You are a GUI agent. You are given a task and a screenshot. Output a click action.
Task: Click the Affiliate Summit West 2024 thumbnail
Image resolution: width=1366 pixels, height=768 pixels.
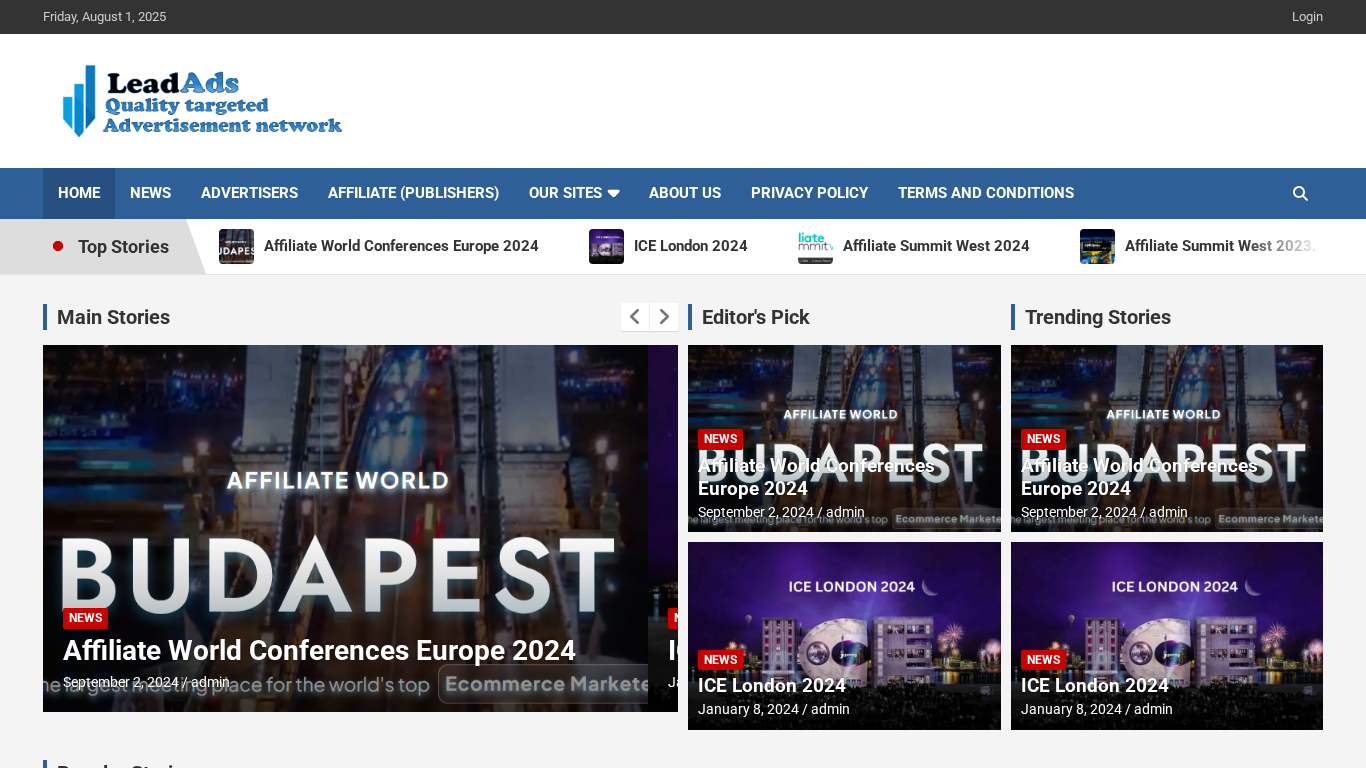pos(815,246)
